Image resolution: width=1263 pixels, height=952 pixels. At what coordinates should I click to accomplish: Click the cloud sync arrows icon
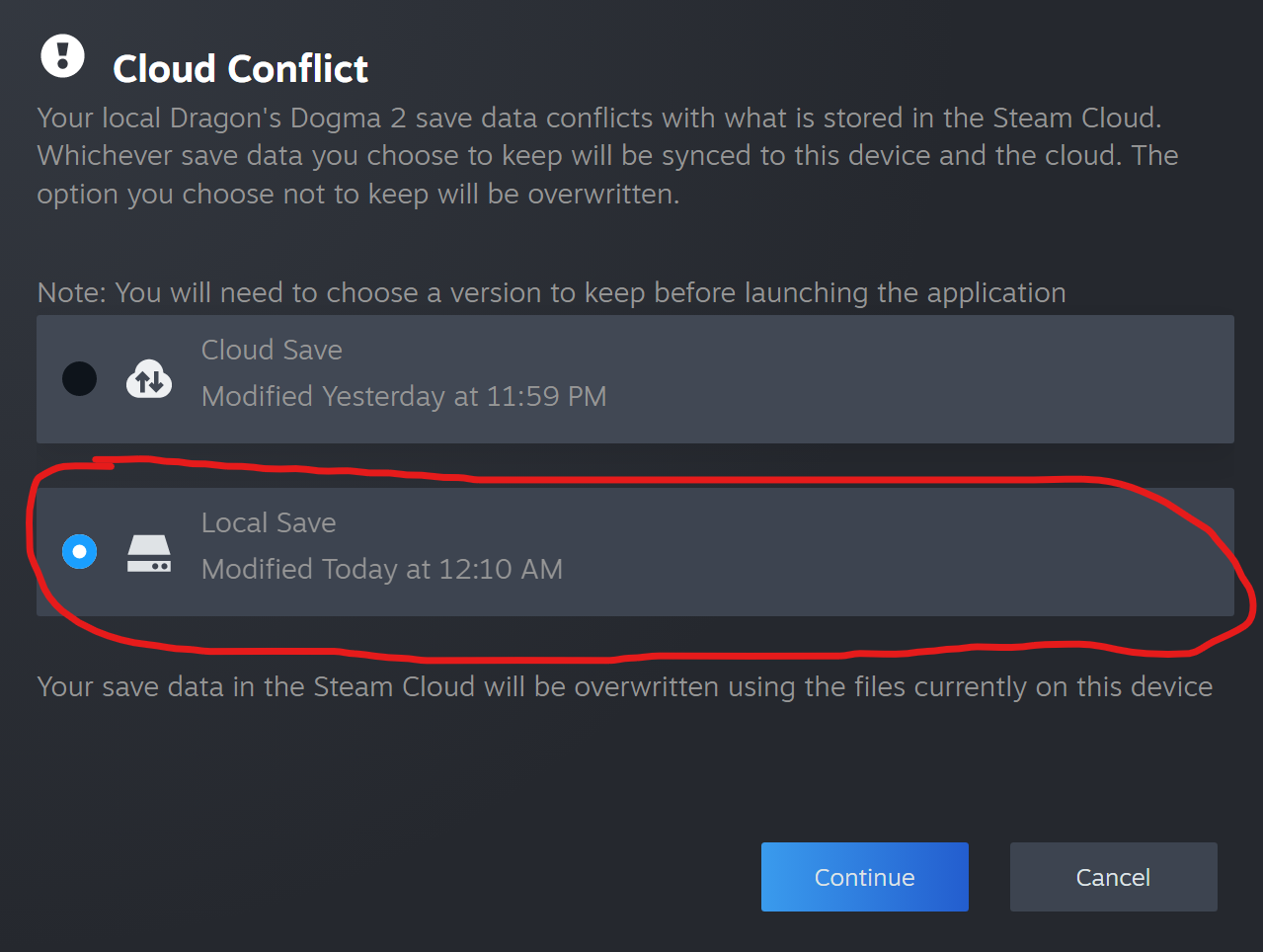click(149, 379)
